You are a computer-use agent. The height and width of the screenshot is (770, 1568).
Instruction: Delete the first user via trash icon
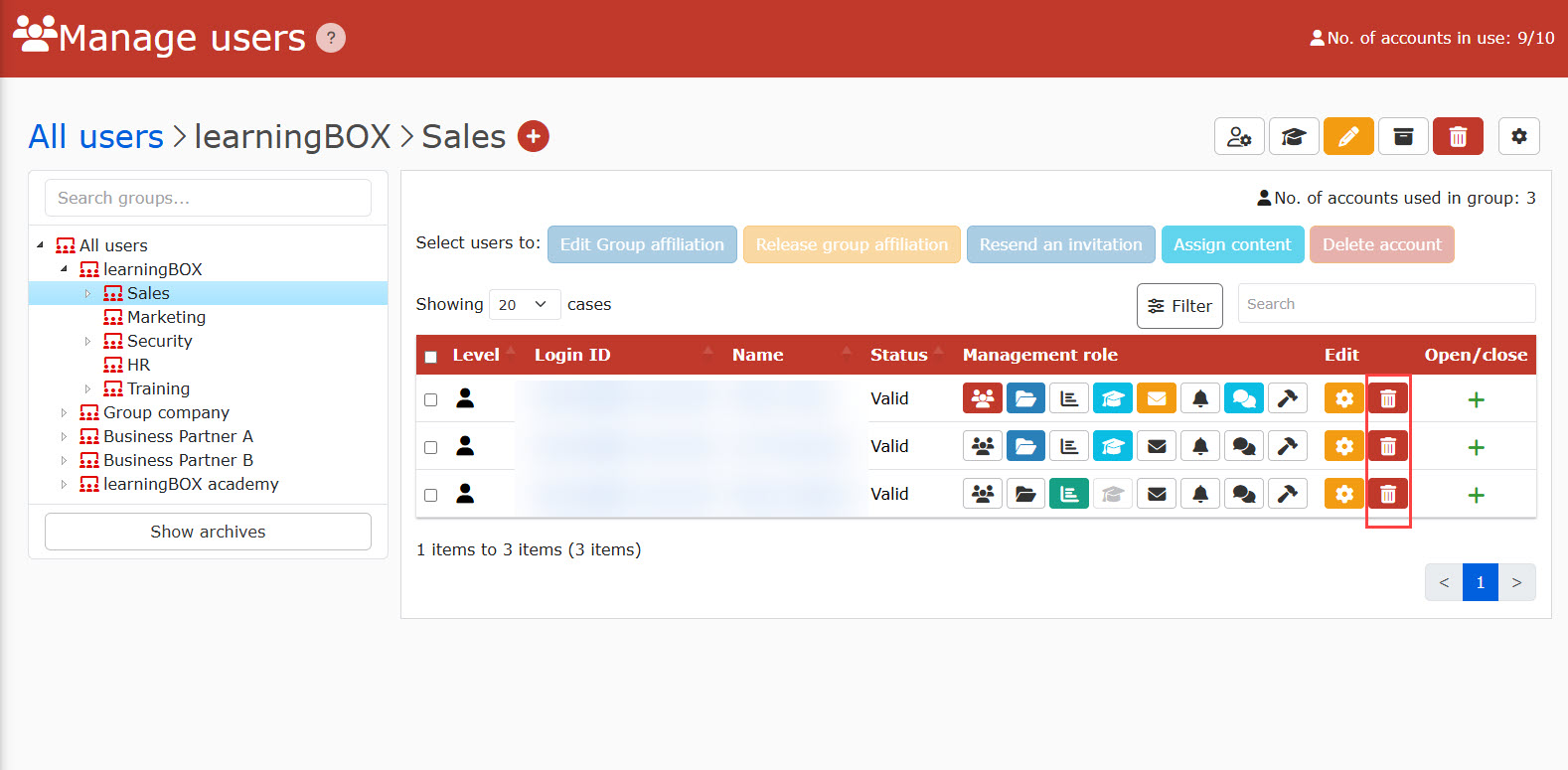[x=1388, y=398]
